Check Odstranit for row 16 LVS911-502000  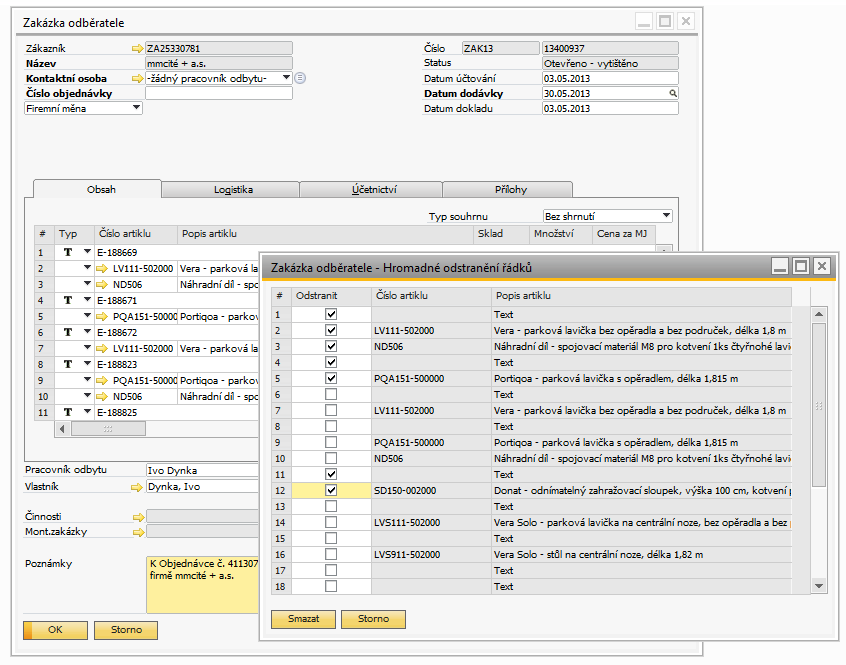point(331,554)
